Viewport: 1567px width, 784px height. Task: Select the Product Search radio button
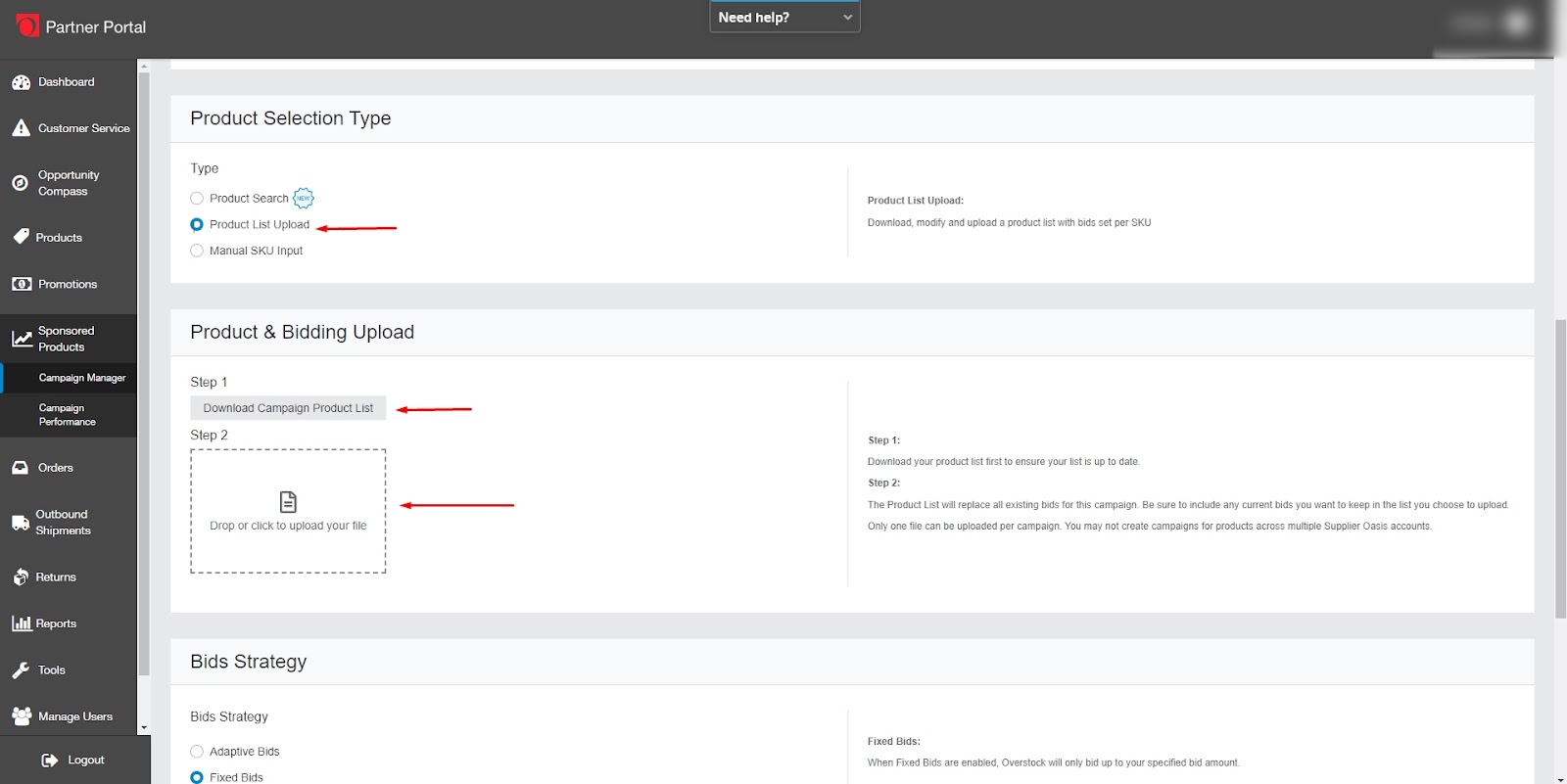(x=197, y=199)
